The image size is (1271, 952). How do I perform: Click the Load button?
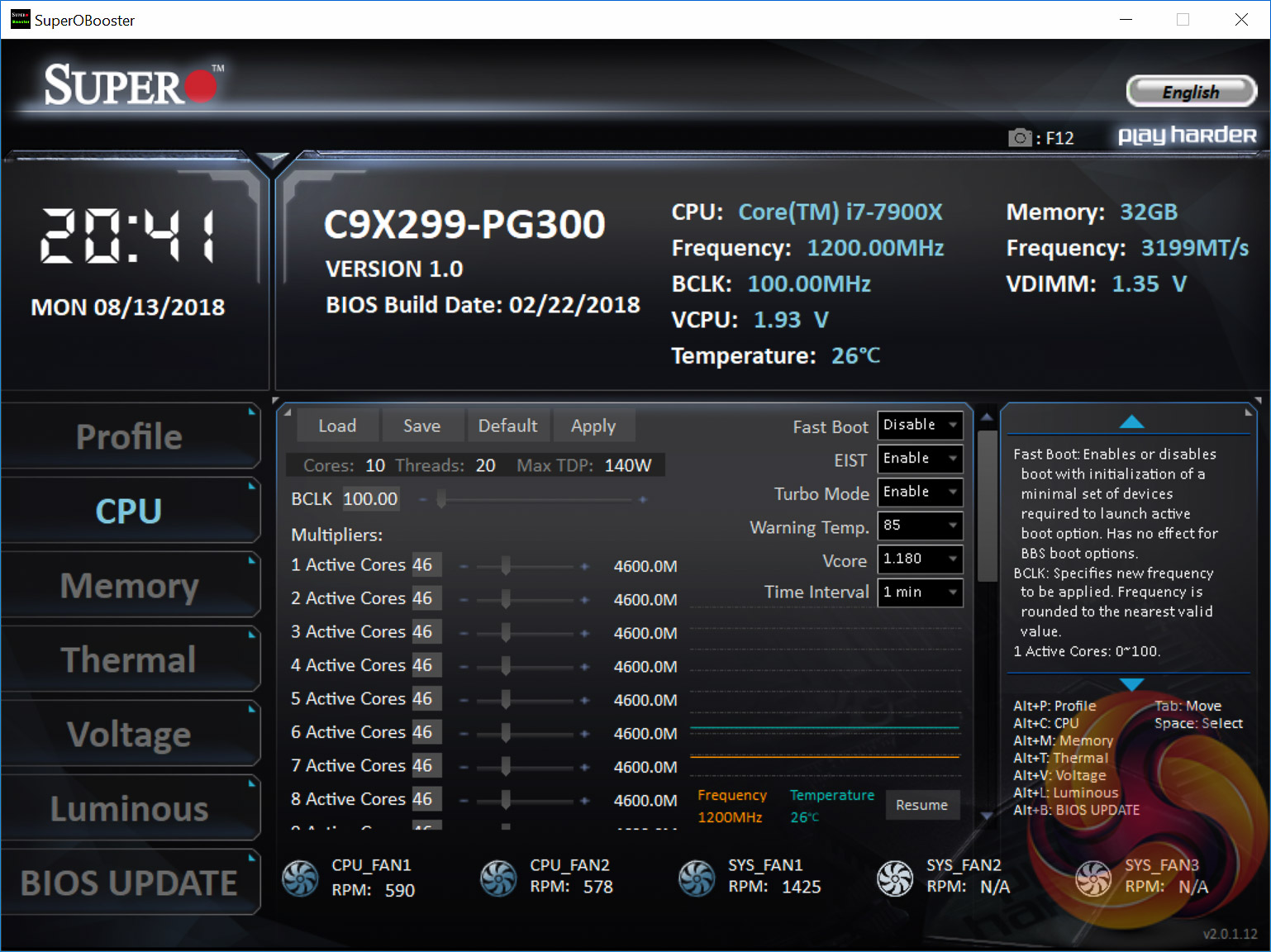pos(337,426)
